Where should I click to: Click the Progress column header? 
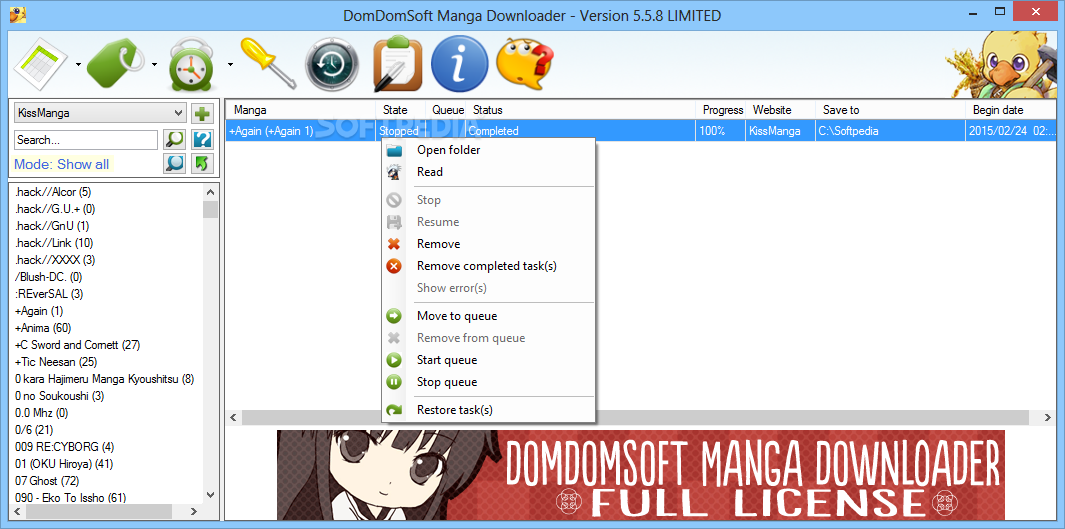click(x=721, y=110)
